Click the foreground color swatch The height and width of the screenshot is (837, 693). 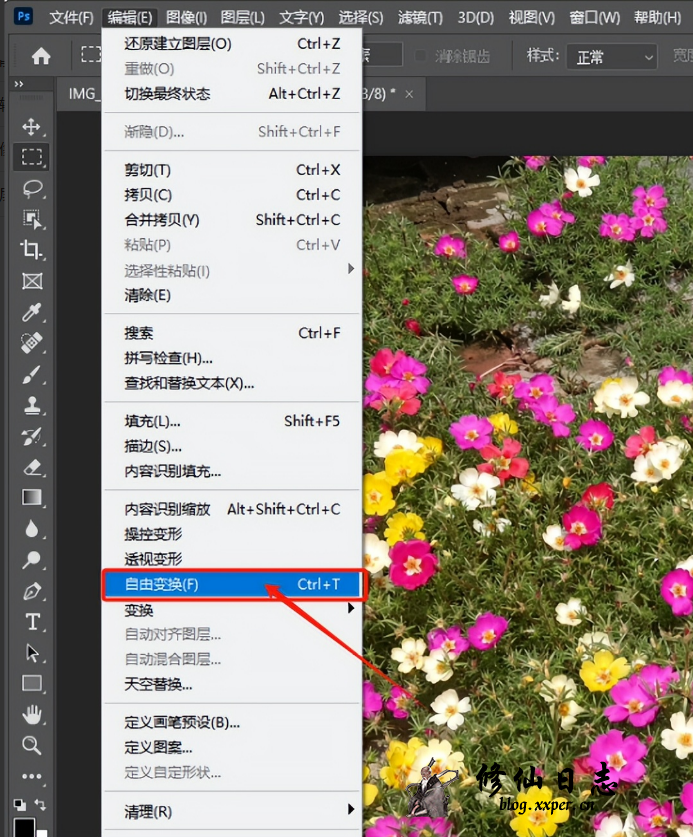pos(22,827)
